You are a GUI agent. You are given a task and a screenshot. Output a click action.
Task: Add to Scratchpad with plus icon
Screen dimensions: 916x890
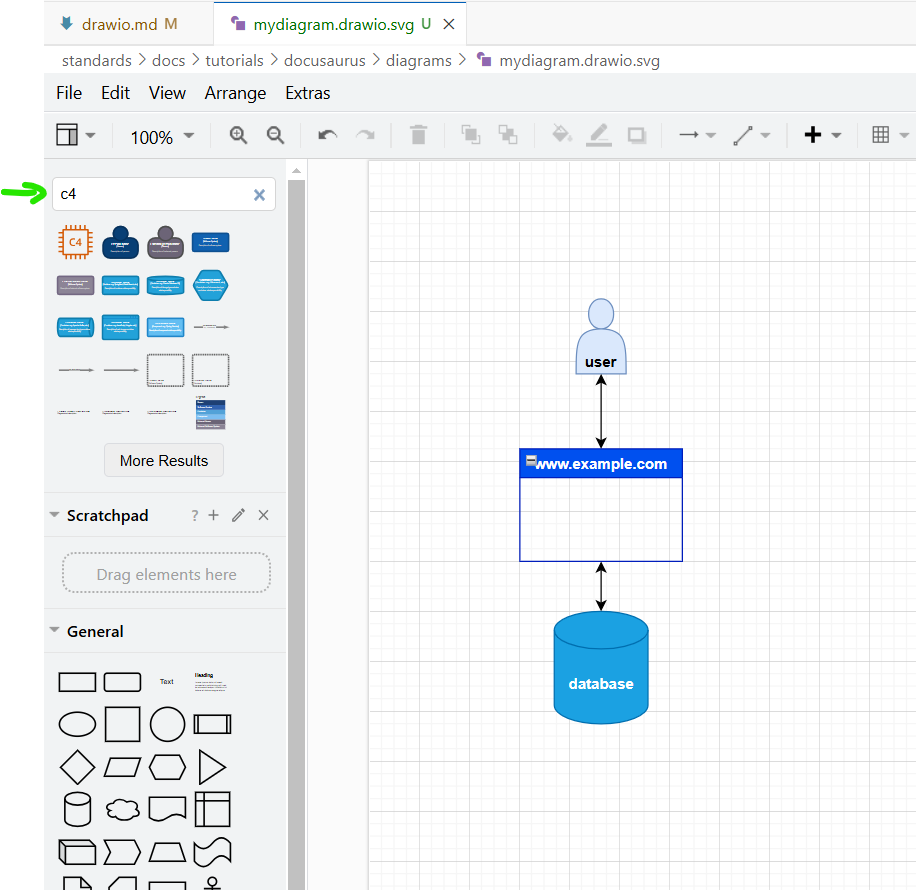213,515
